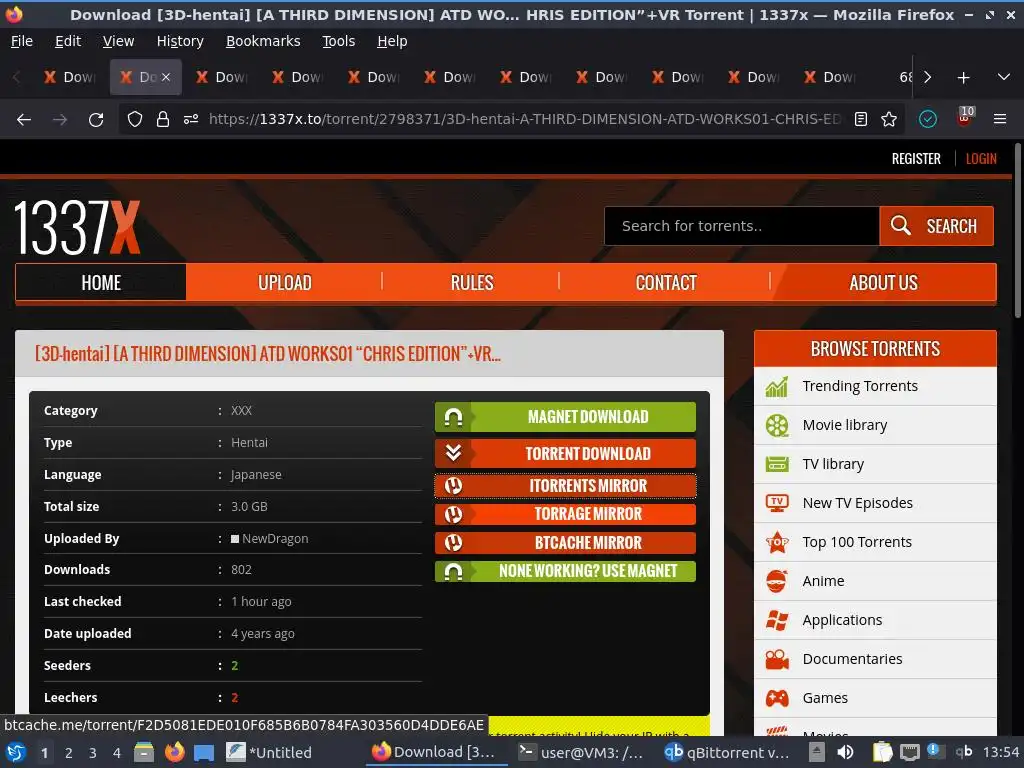
Task: Click the REGISTER link
Action: click(916, 159)
